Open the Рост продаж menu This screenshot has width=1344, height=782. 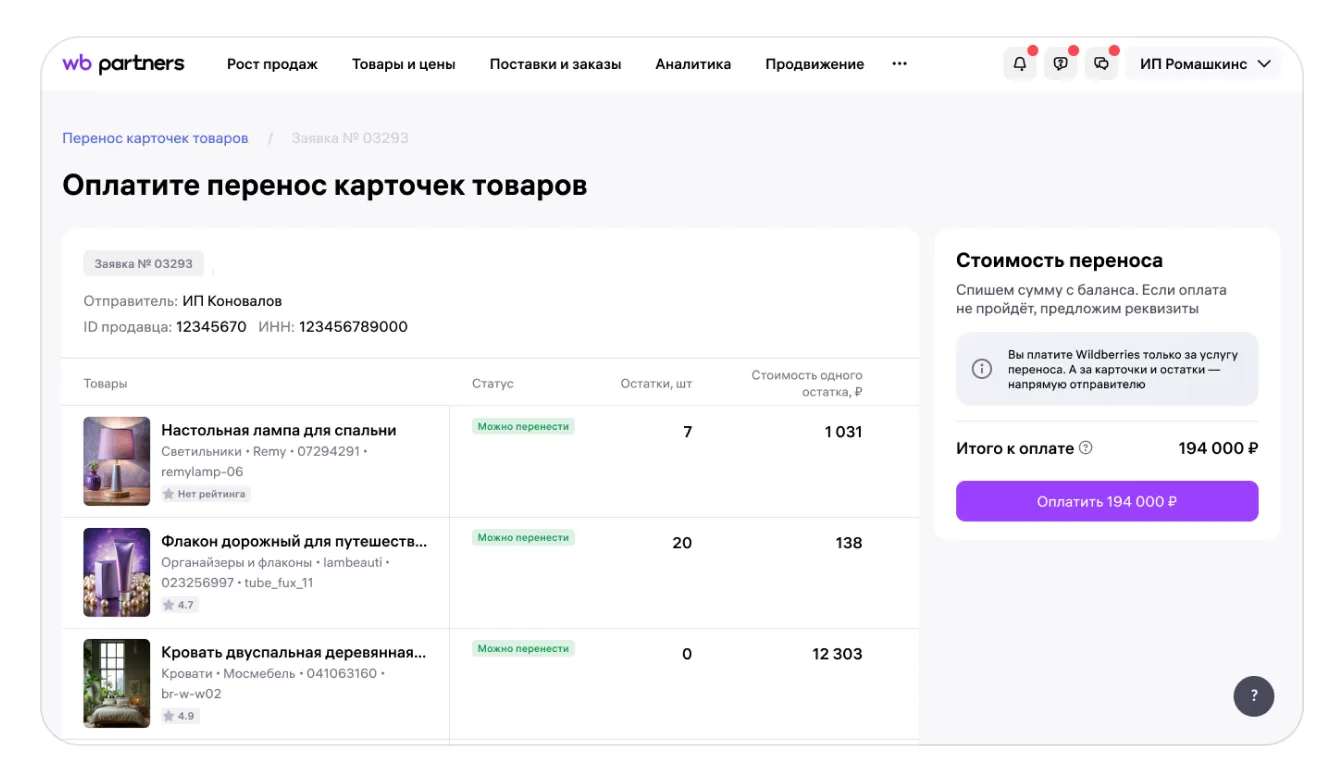pos(272,64)
